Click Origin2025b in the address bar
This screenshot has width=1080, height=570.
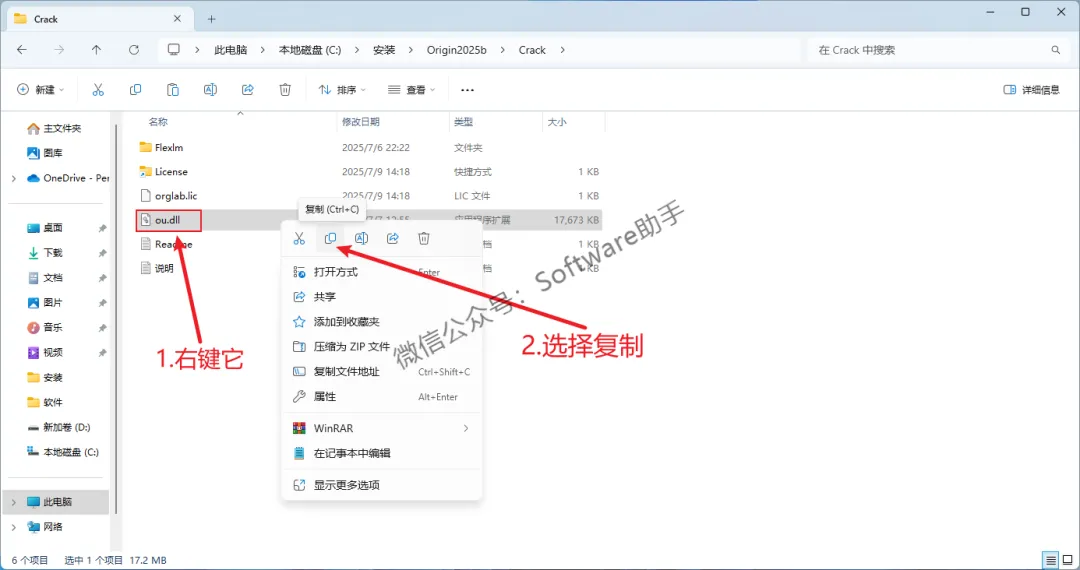tap(456, 50)
